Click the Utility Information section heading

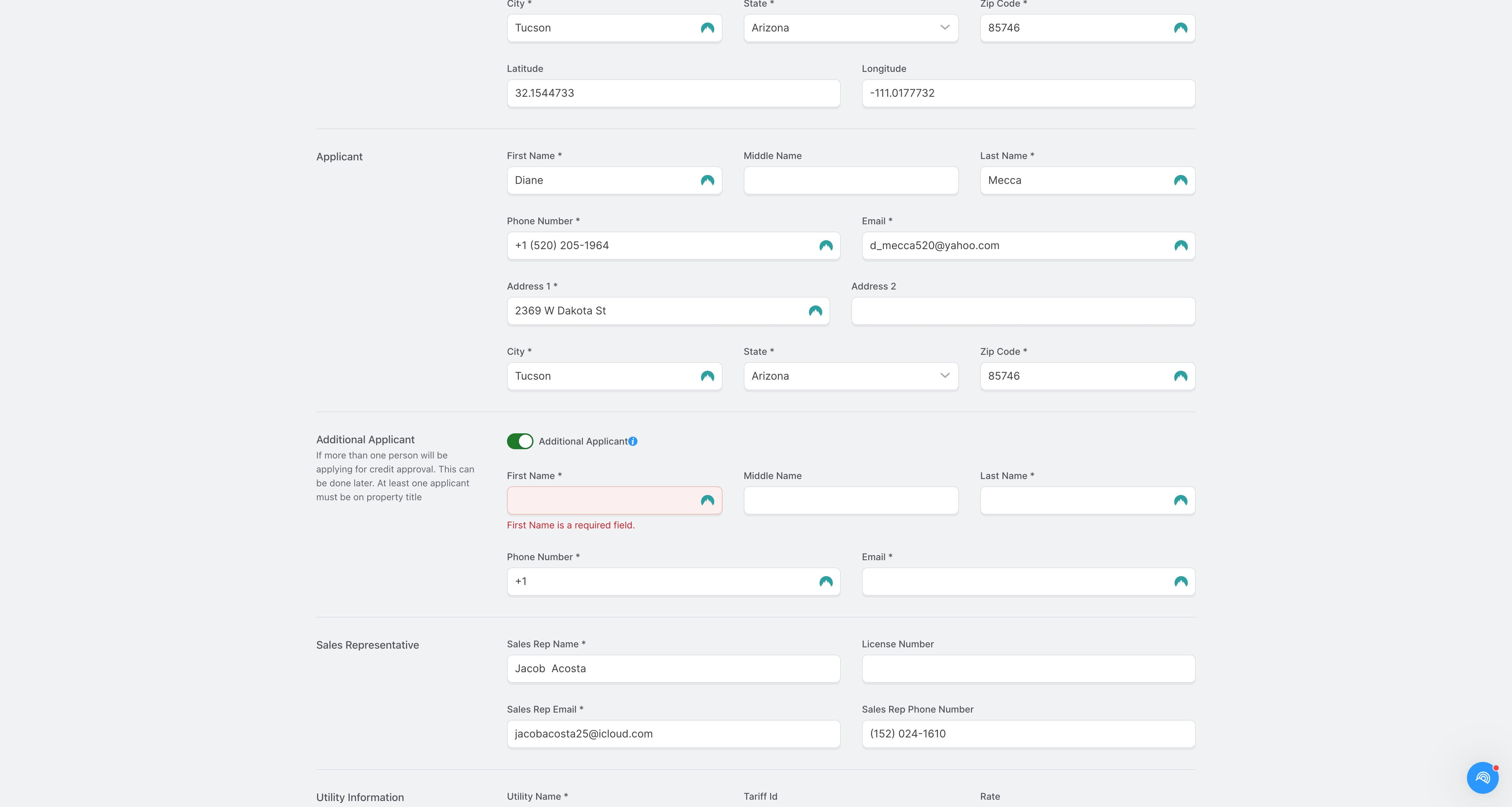[x=360, y=797]
